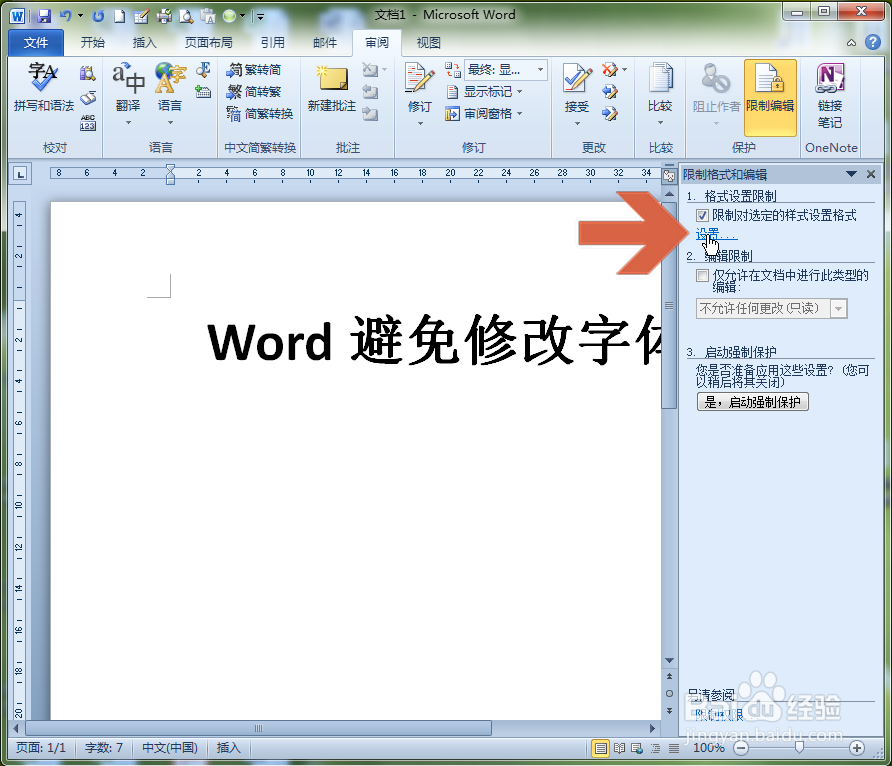Open Simplified-Traditional conversion options
892x766 pixels.
pos(259,114)
